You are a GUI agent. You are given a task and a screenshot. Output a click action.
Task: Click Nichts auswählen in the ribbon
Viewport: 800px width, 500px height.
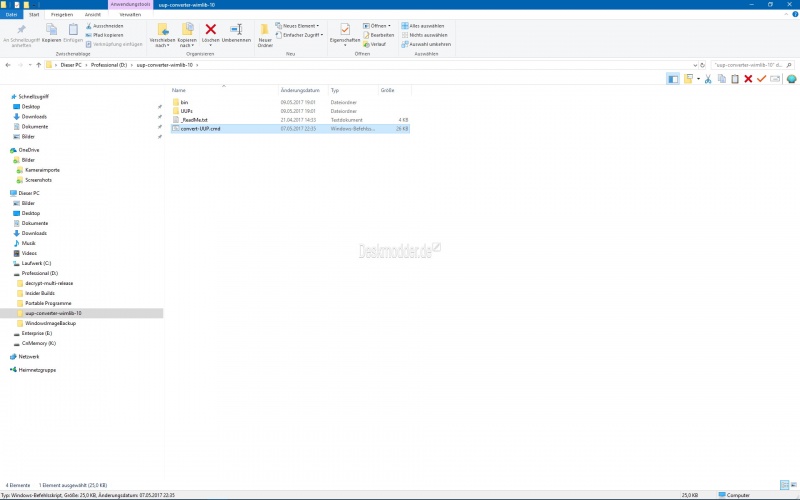click(x=424, y=35)
